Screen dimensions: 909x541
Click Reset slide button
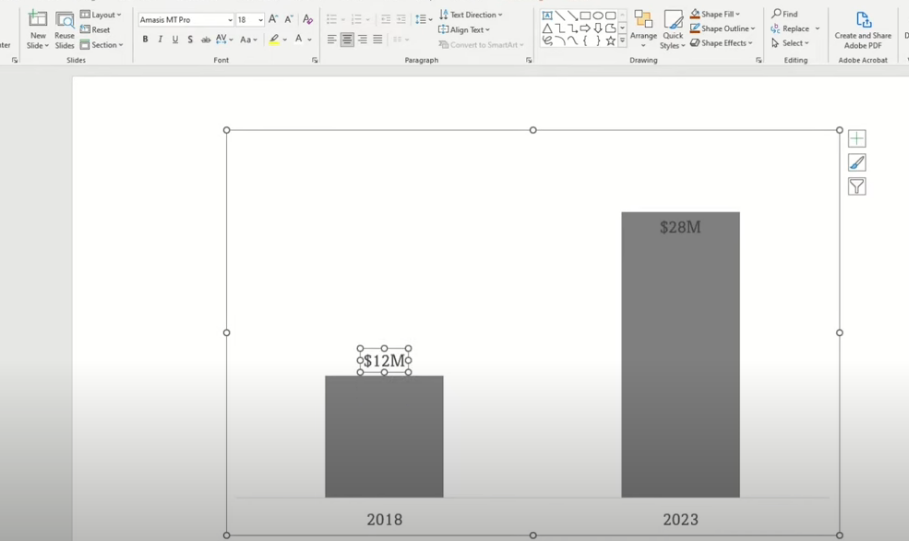tap(96, 30)
